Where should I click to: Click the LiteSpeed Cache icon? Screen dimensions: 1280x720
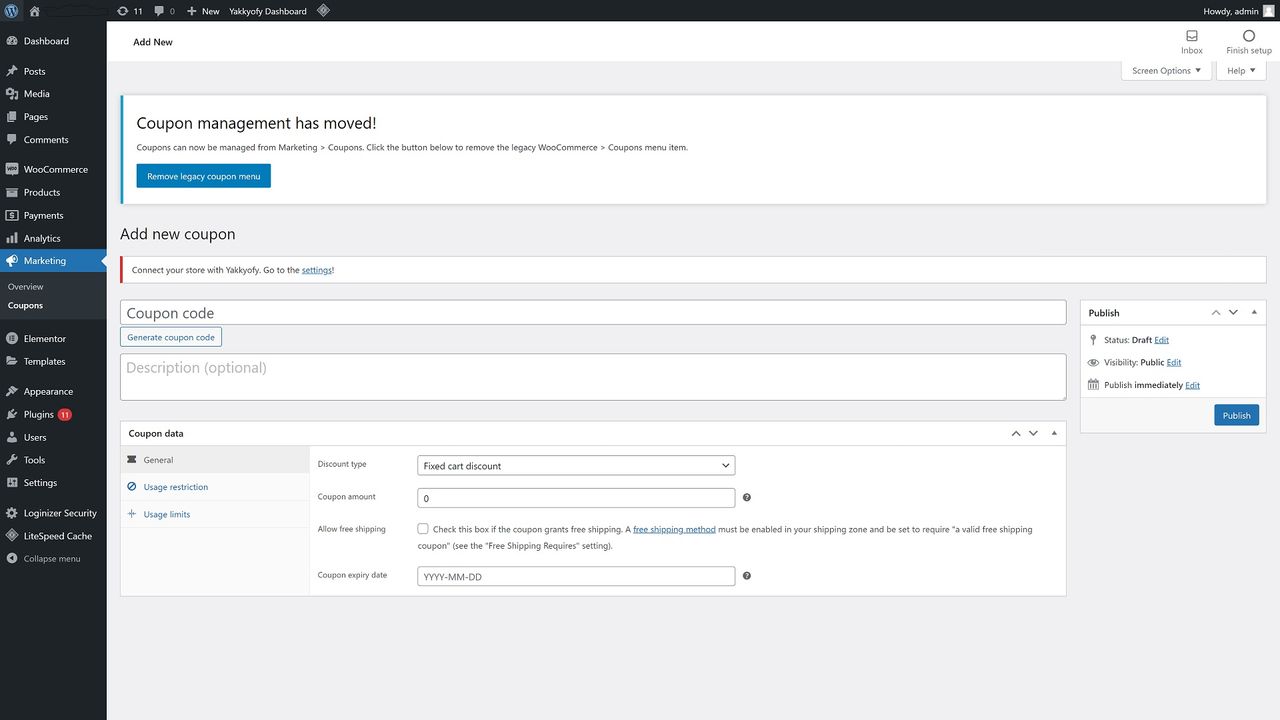(x=12, y=536)
